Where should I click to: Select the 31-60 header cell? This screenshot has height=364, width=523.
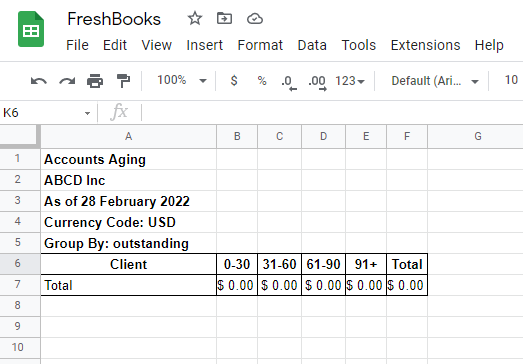coord(280,264)
